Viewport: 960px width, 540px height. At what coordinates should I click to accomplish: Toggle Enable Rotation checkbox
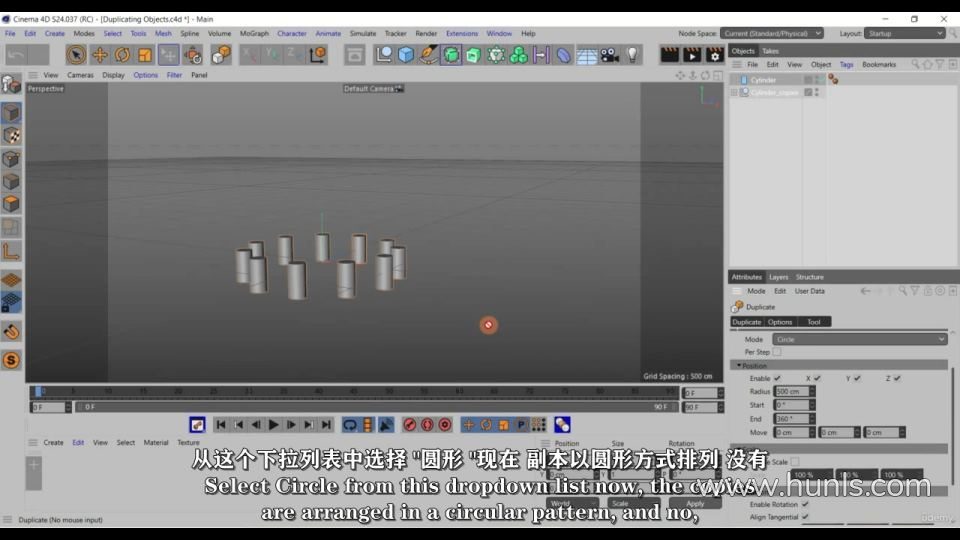pos(805,504)
